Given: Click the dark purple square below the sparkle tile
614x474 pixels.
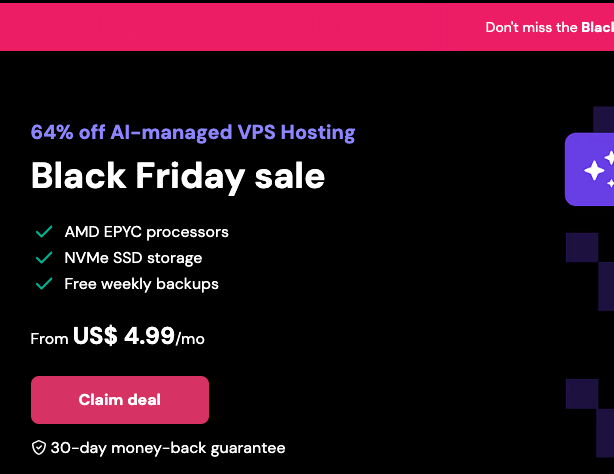Looking at the screenshot, I should 581,248.
